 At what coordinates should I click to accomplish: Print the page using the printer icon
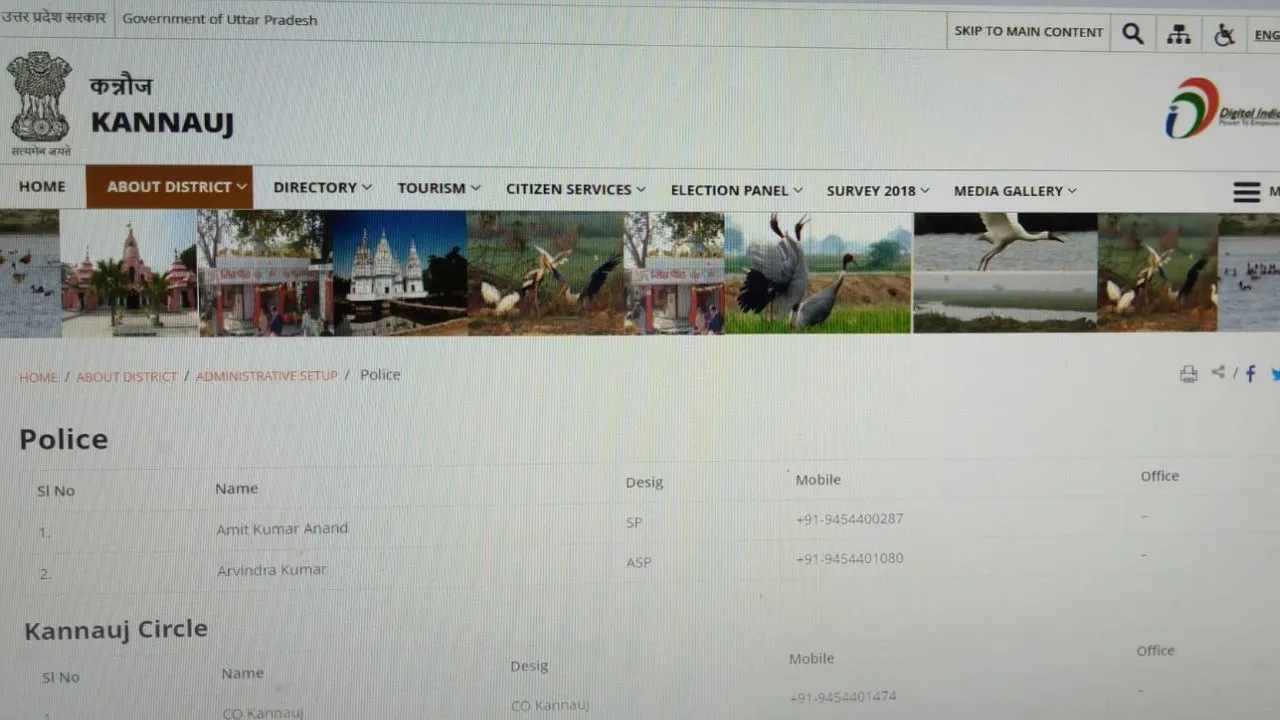[x=1188, y=374]
